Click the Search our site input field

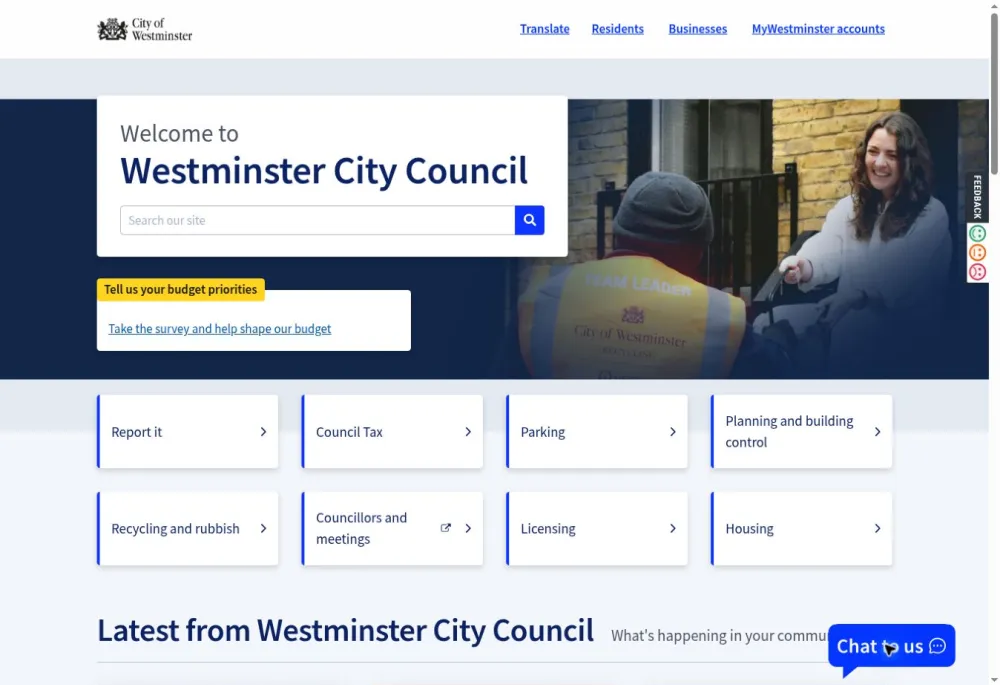[318, 220]
